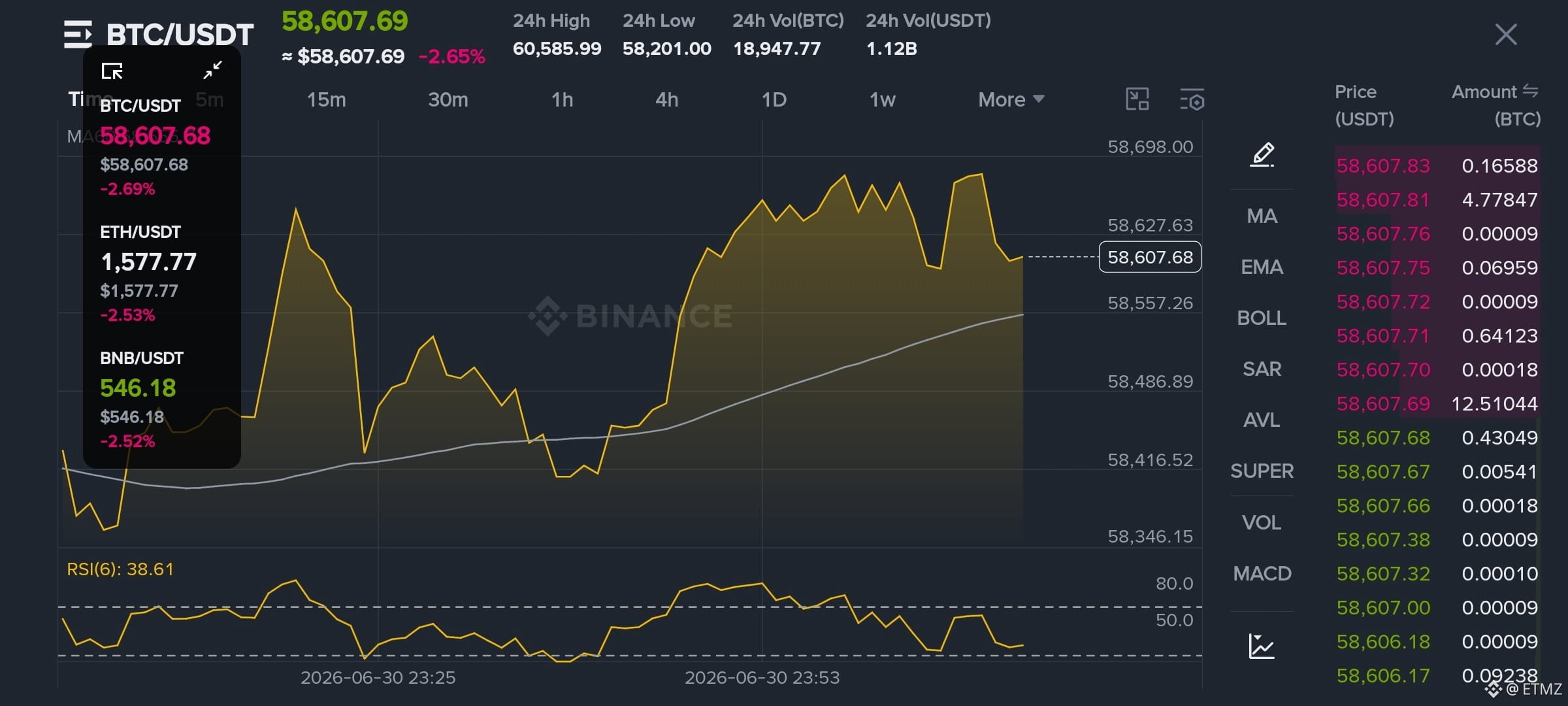
Task: Tap the BTC/USDT pair title
Action: (180, 35)
